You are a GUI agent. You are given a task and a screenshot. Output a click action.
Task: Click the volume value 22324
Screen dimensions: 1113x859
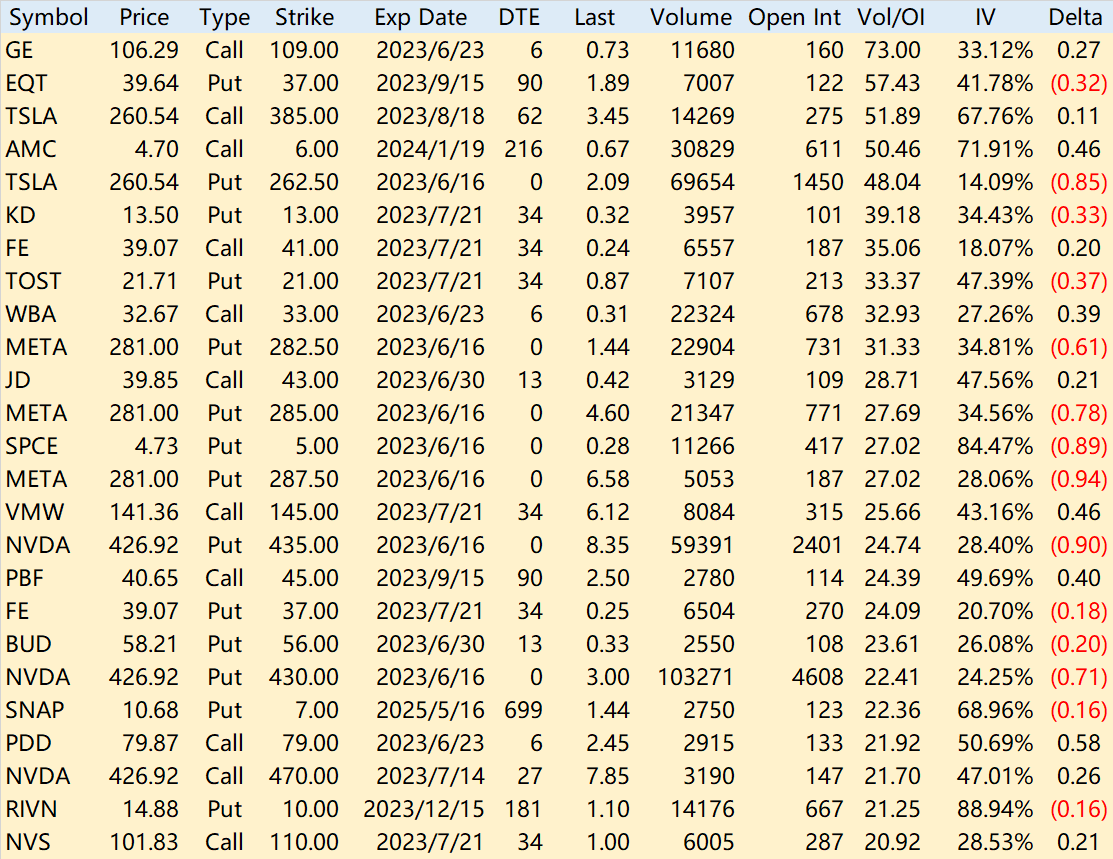pos(702,314)
